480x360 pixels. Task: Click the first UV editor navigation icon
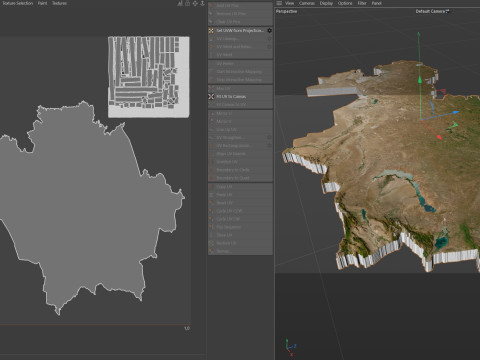180,3
